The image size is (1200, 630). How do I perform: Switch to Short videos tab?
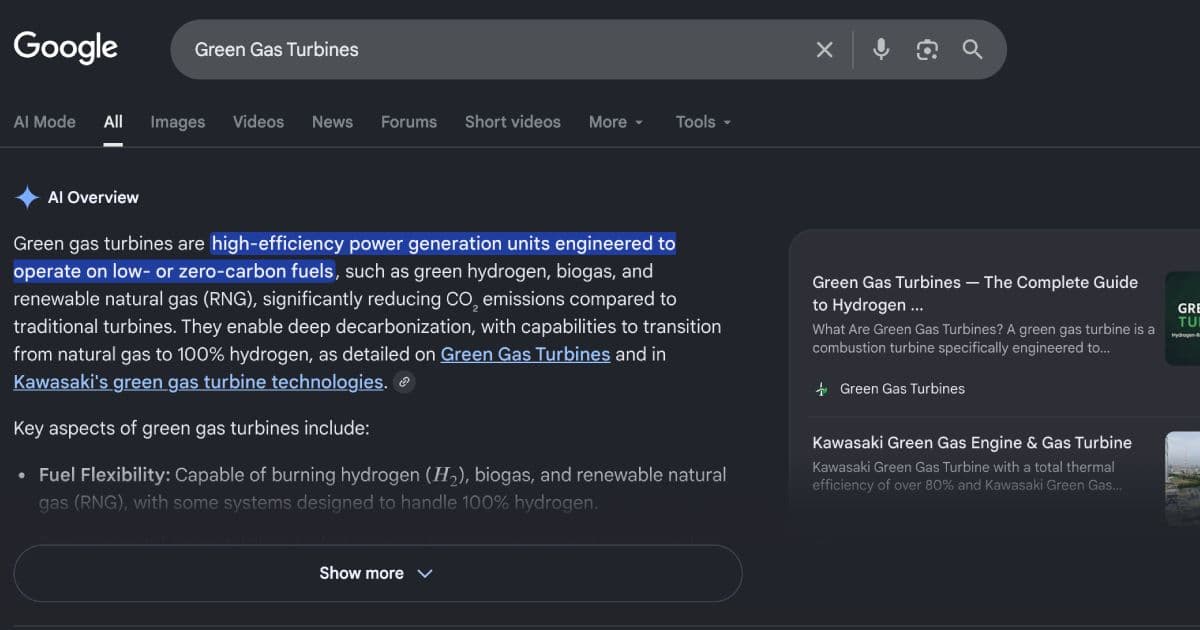[512, 122]
